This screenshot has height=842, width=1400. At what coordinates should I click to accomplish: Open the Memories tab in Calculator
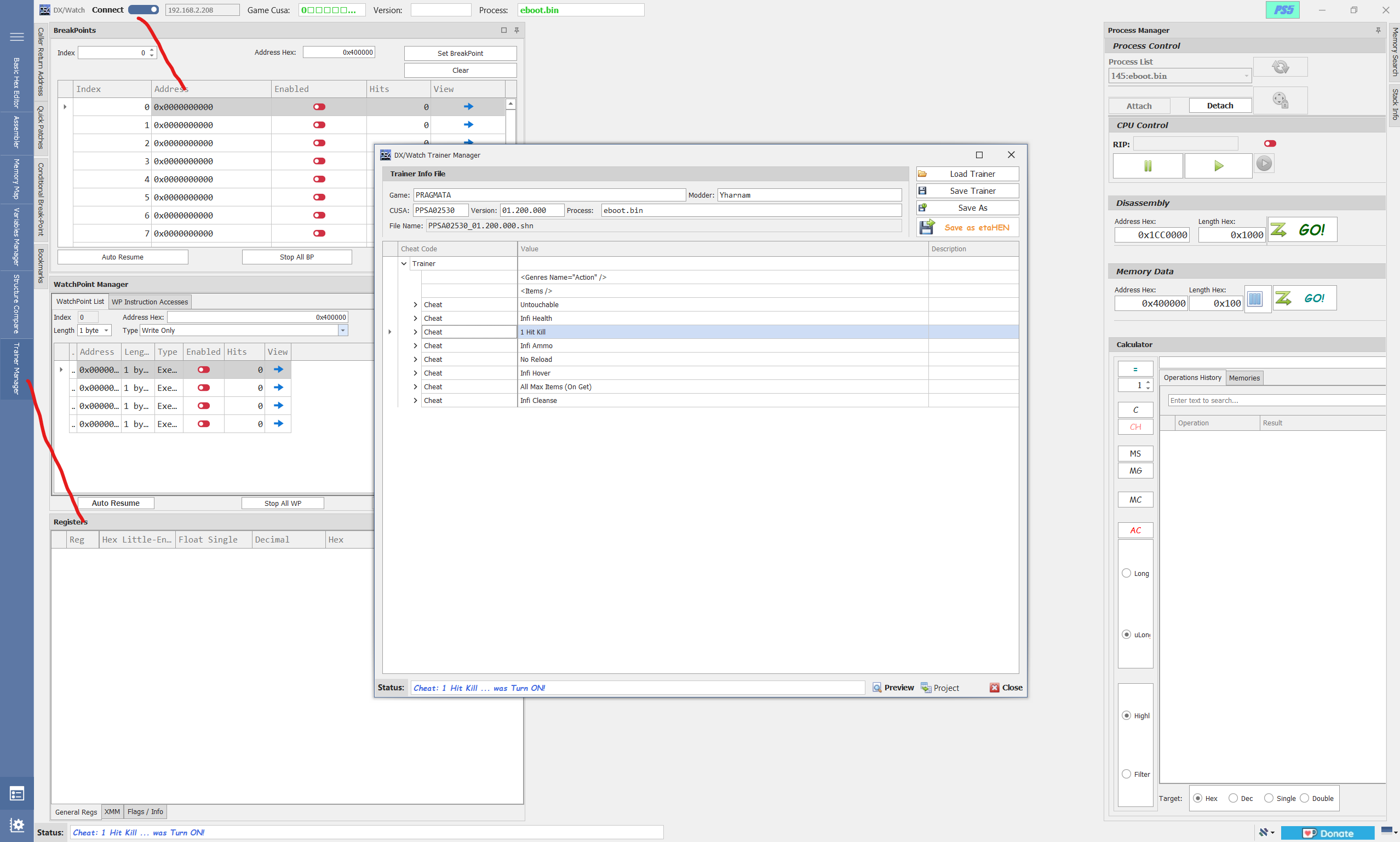tap(1244, 378)
